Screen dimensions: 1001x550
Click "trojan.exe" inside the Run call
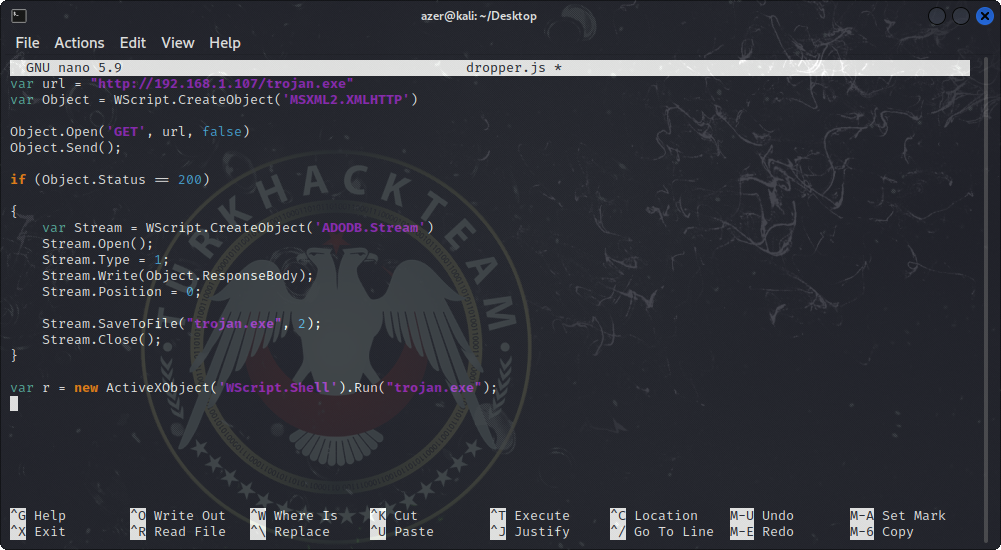[x=433, y=387]
